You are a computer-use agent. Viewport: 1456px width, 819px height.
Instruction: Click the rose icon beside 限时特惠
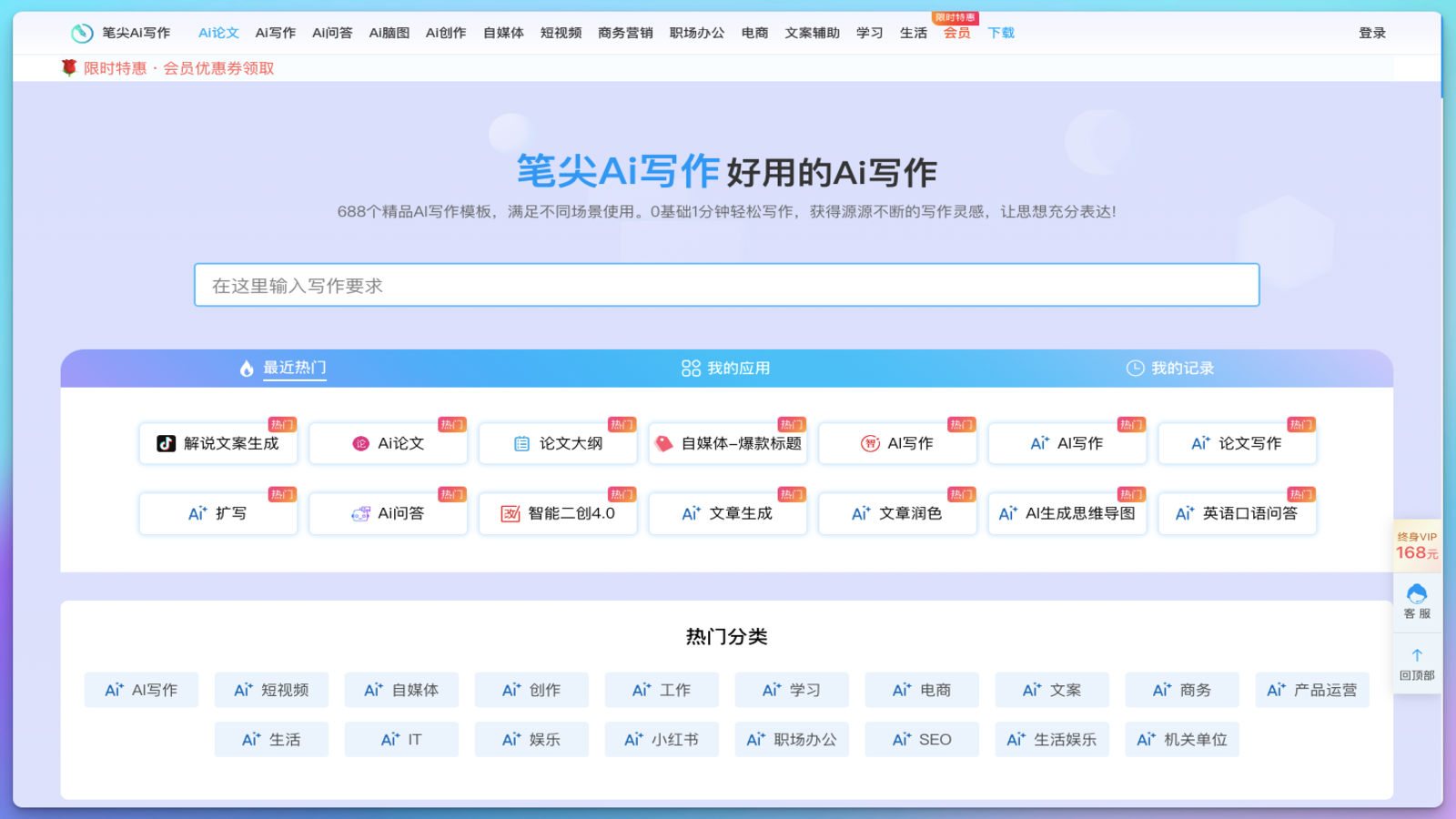pyautogui.click(x=69, y=68)
